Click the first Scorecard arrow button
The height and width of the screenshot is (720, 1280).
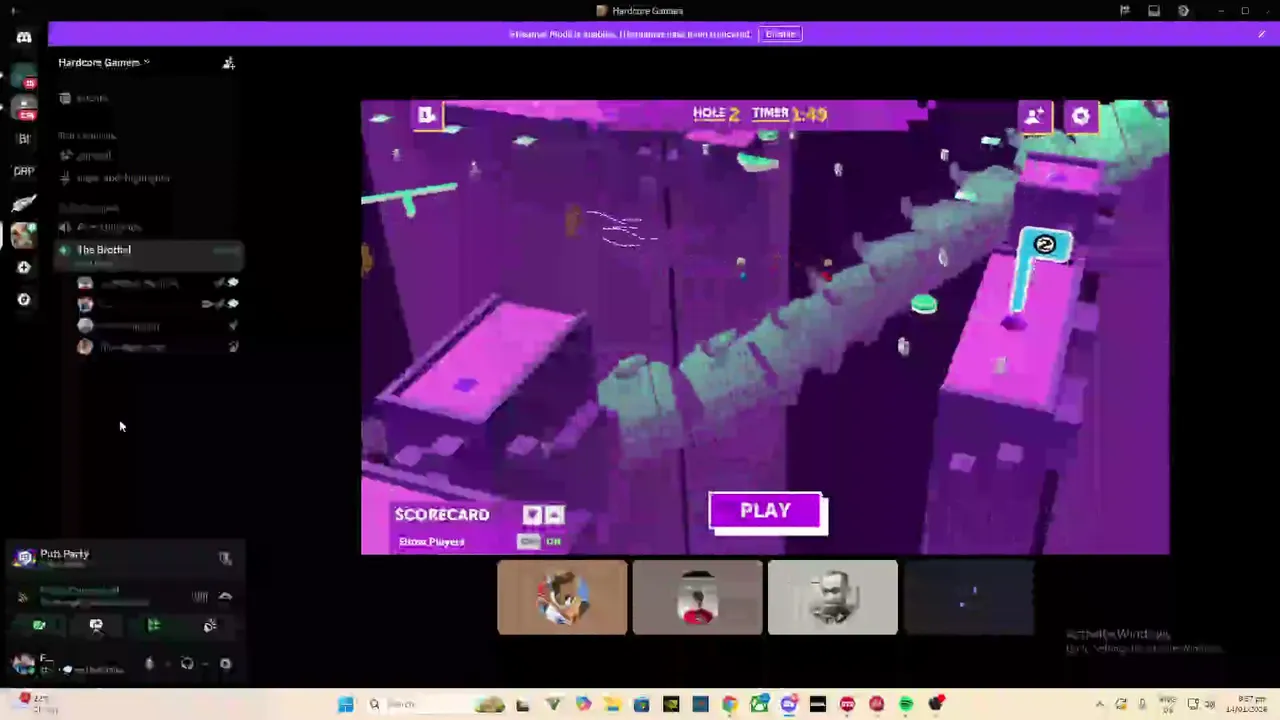(x=532, y=515)
